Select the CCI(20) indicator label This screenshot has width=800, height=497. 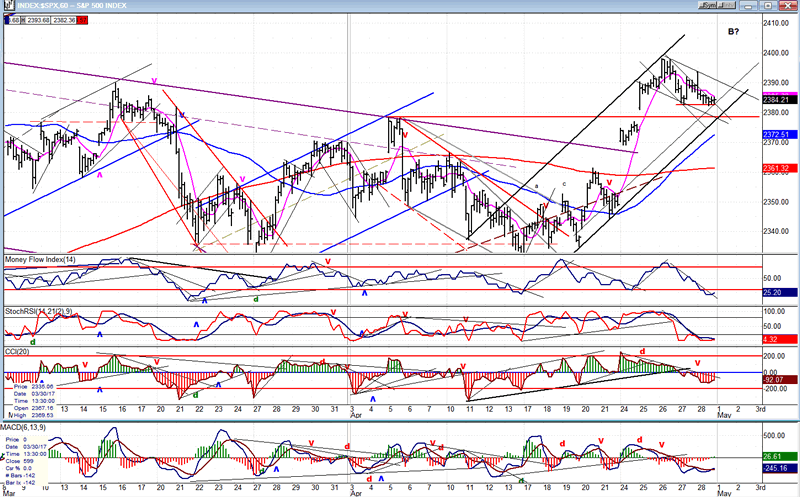[x=18, y=349]
